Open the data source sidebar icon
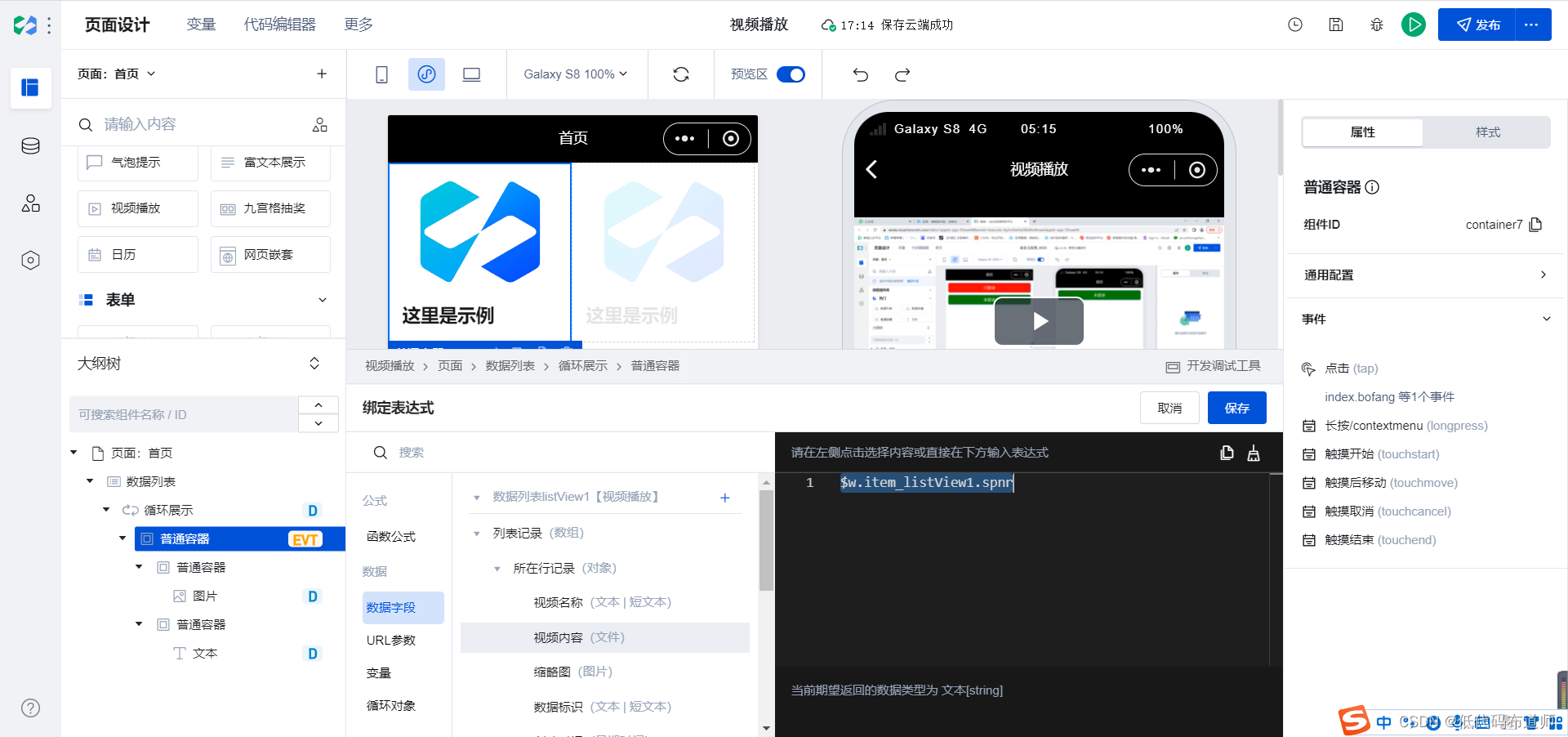The height and width of the screenshot is (737, 1568). [30, 146]
